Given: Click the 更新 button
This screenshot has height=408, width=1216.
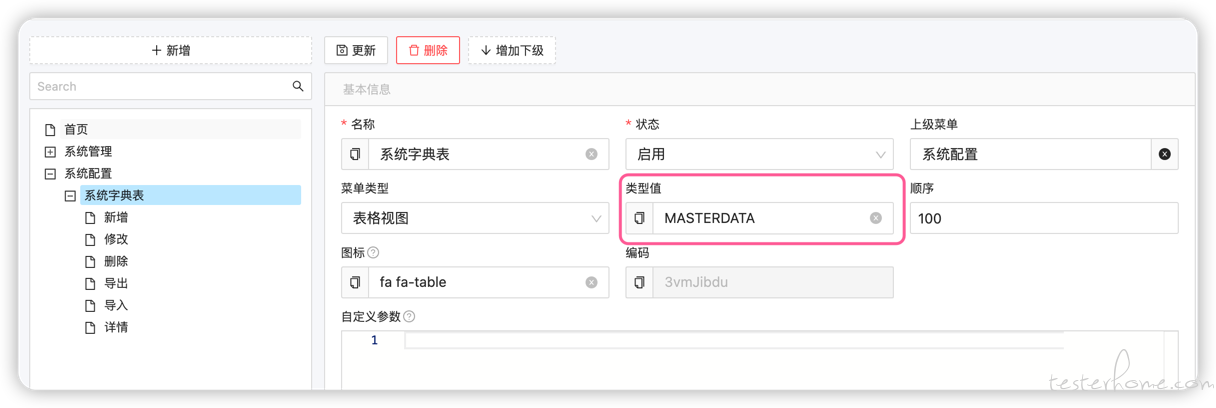Looking at the screenshot, I should tap(356, 50).
